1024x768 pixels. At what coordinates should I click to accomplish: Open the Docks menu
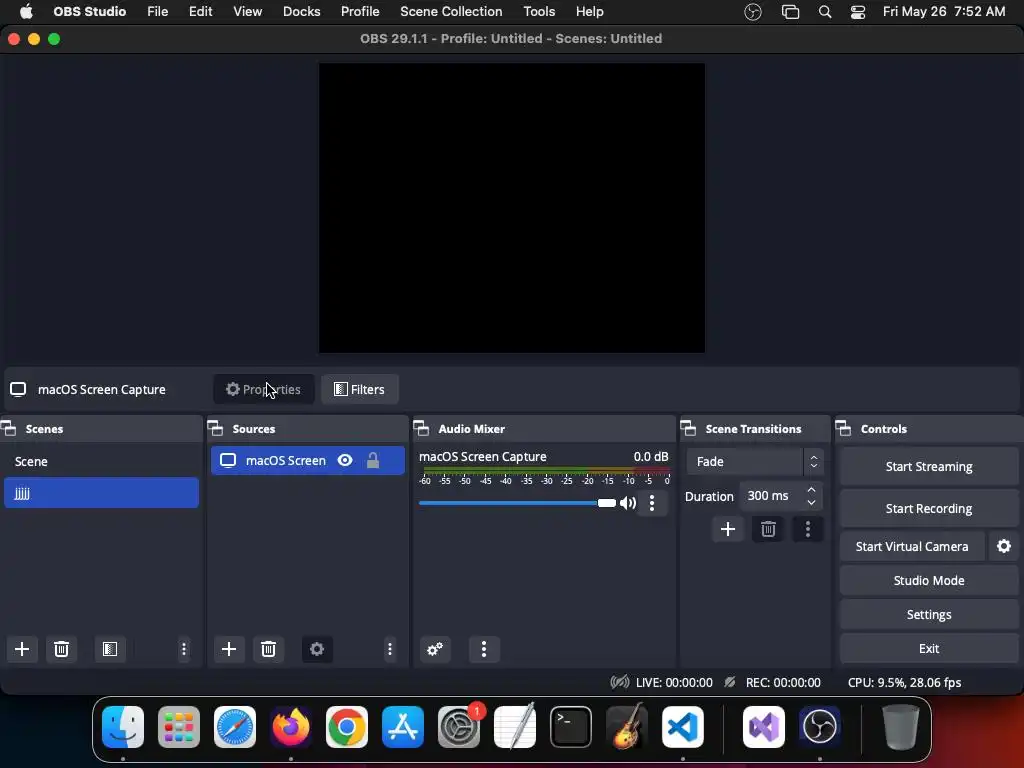pos(302,12)
